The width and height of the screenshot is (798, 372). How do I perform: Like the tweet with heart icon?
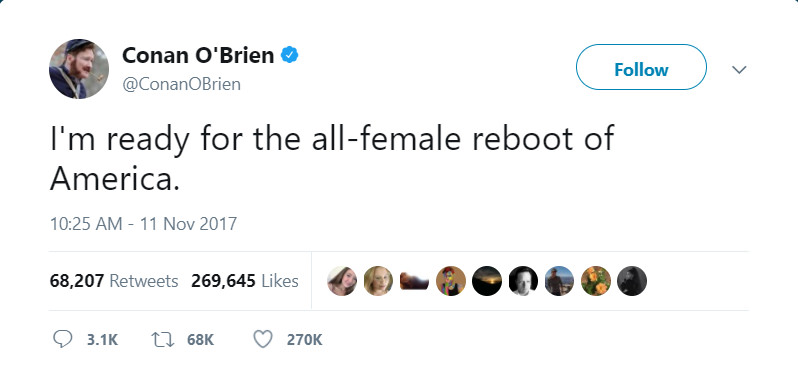[x=263, y=339]
